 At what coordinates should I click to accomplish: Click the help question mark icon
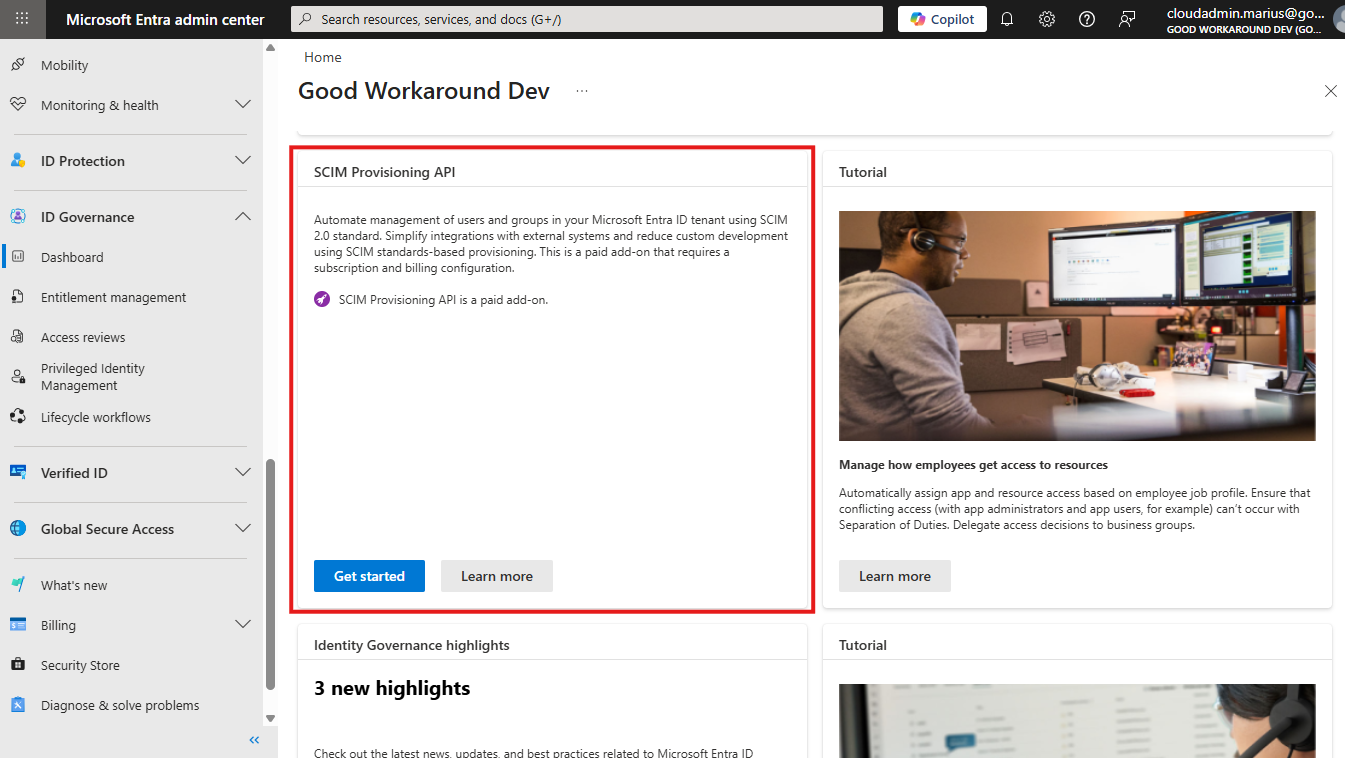(x=1087, y=19)
